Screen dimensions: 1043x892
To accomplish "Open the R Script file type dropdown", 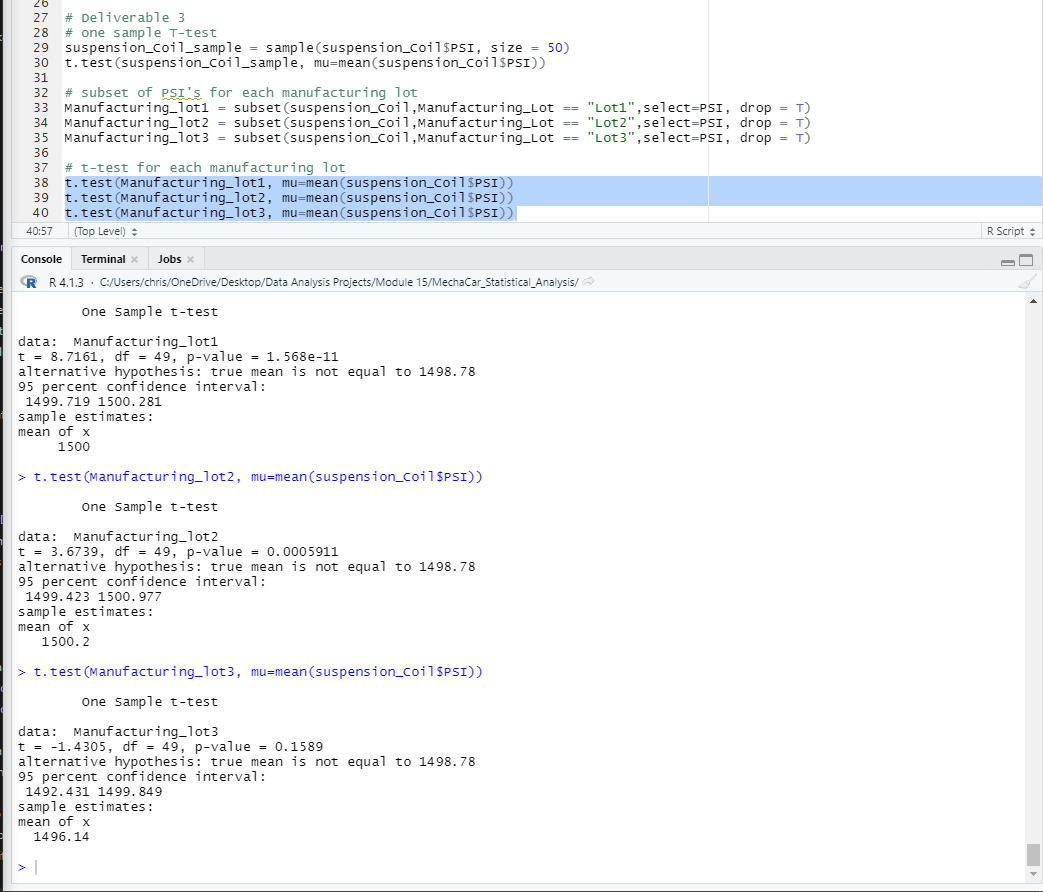I will [1010, 231].
